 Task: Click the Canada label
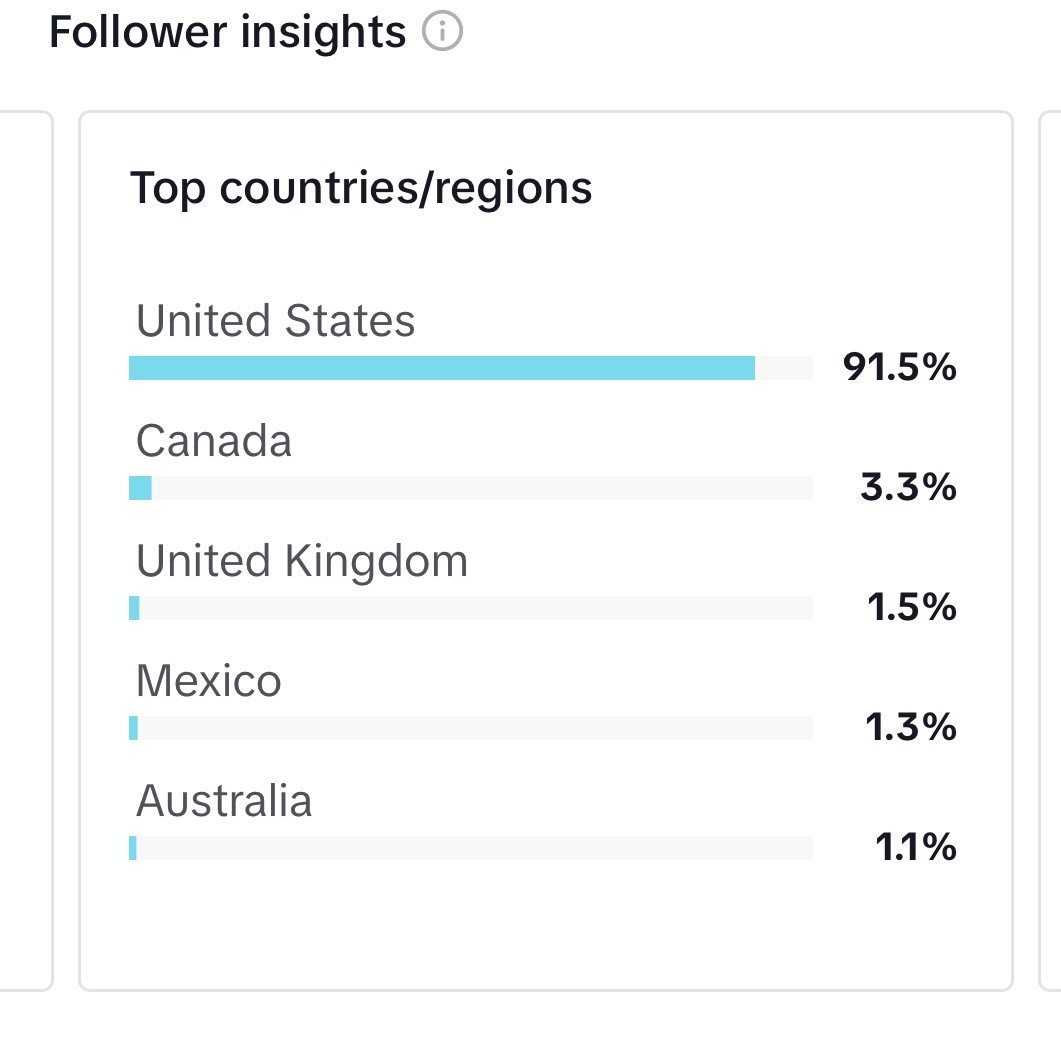point(214,441)
